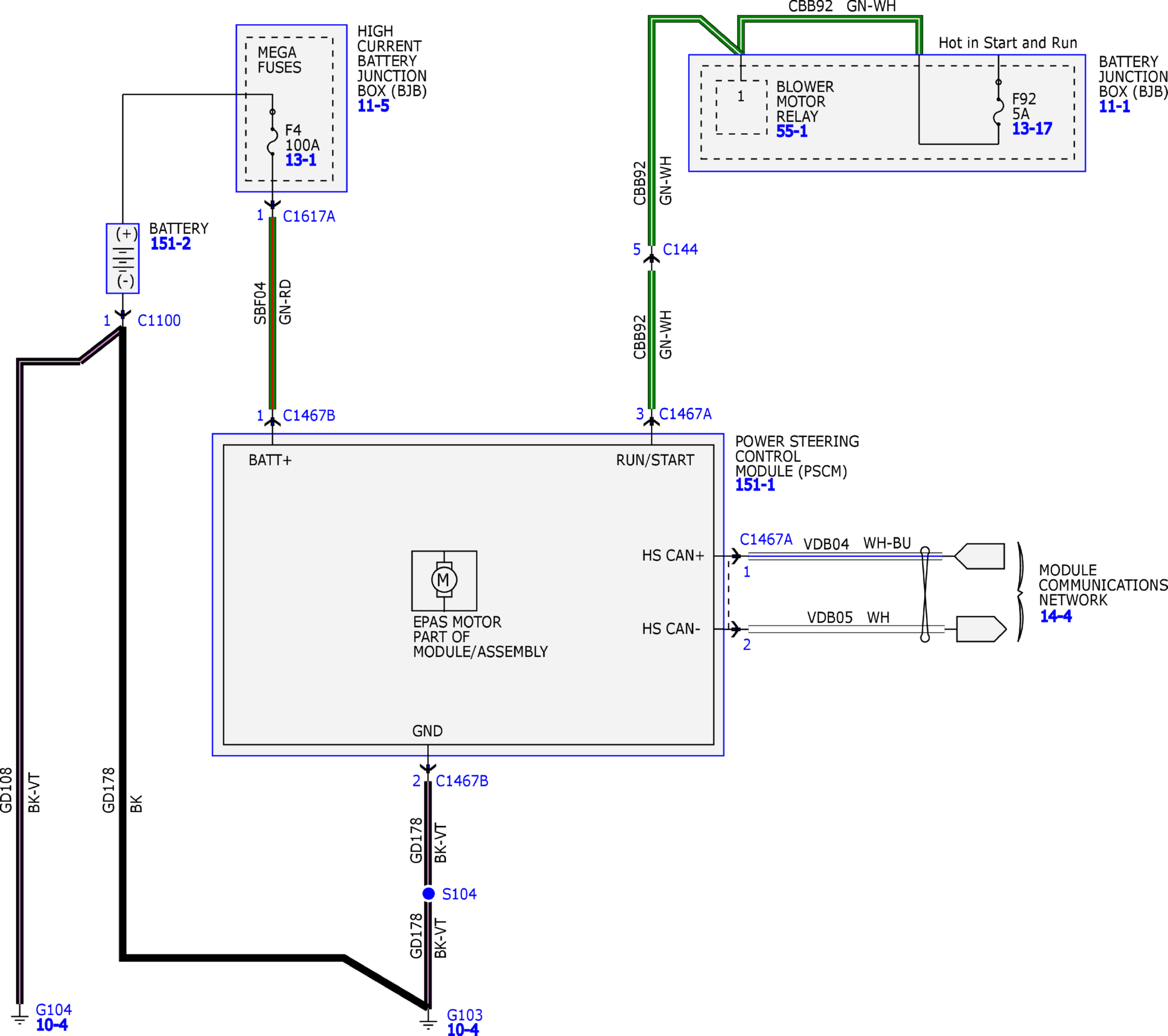Image resolution: width=1168 pixels, height=1036 pixels.
Task: Open page reference 11-5 for high current BJB
Action: 373,106
